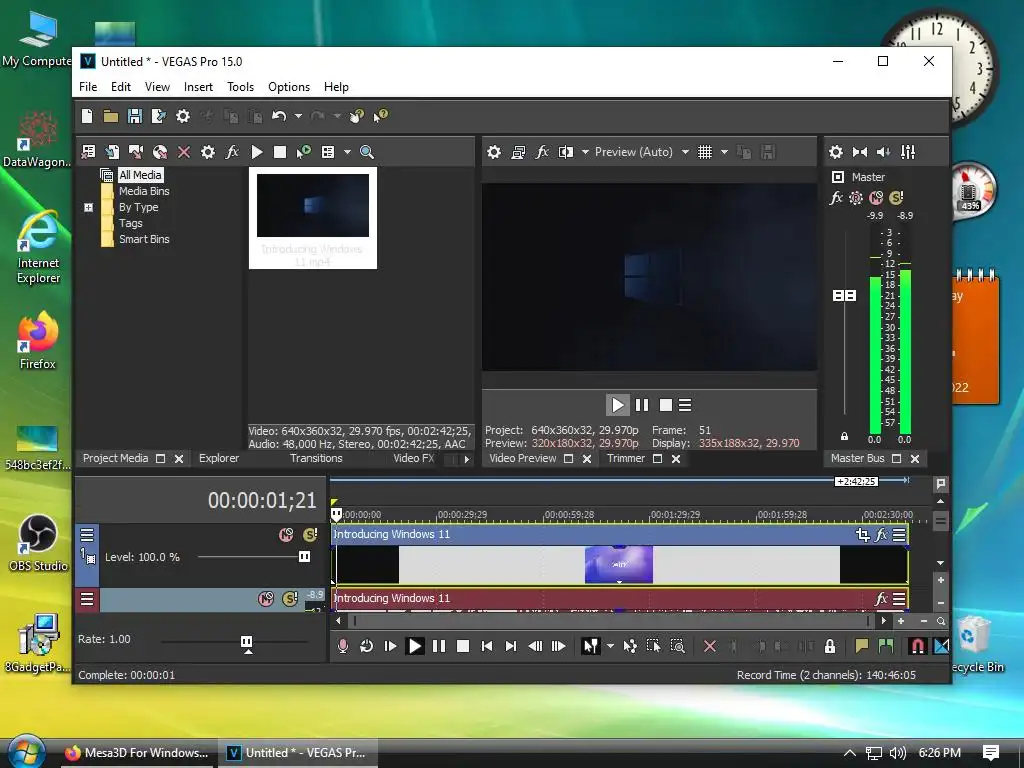Image resolution: width=1024 pixels, height=768 pixels.
Task: Open Firefox from taskbar
Action: click(138, 753)
